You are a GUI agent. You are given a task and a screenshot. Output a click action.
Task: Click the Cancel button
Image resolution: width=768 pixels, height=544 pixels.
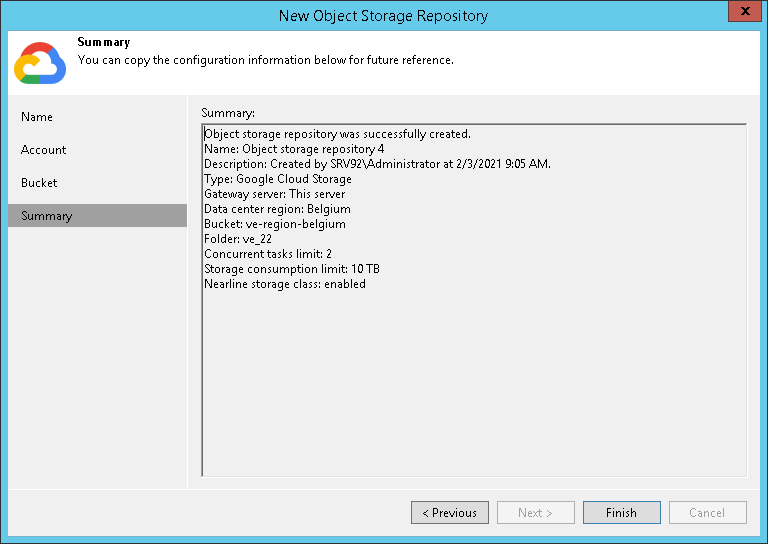click(x=707, y=513)
